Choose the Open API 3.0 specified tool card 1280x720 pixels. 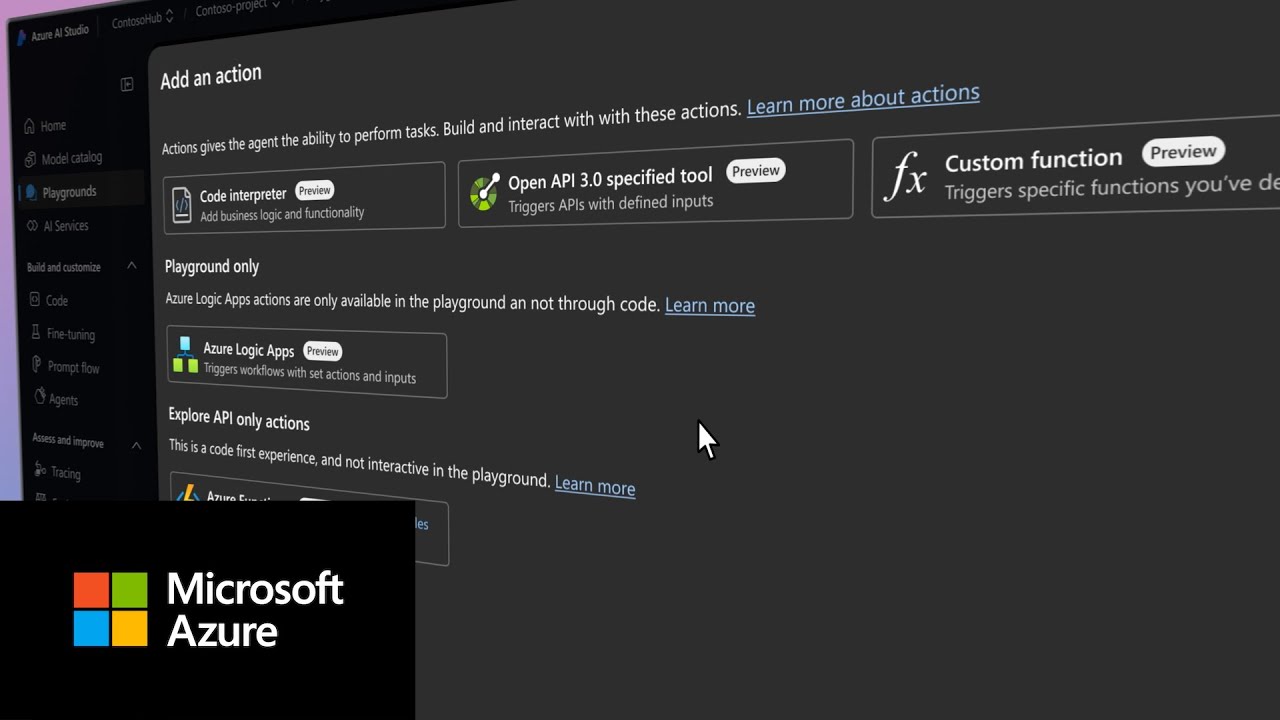tap(655, 183)
